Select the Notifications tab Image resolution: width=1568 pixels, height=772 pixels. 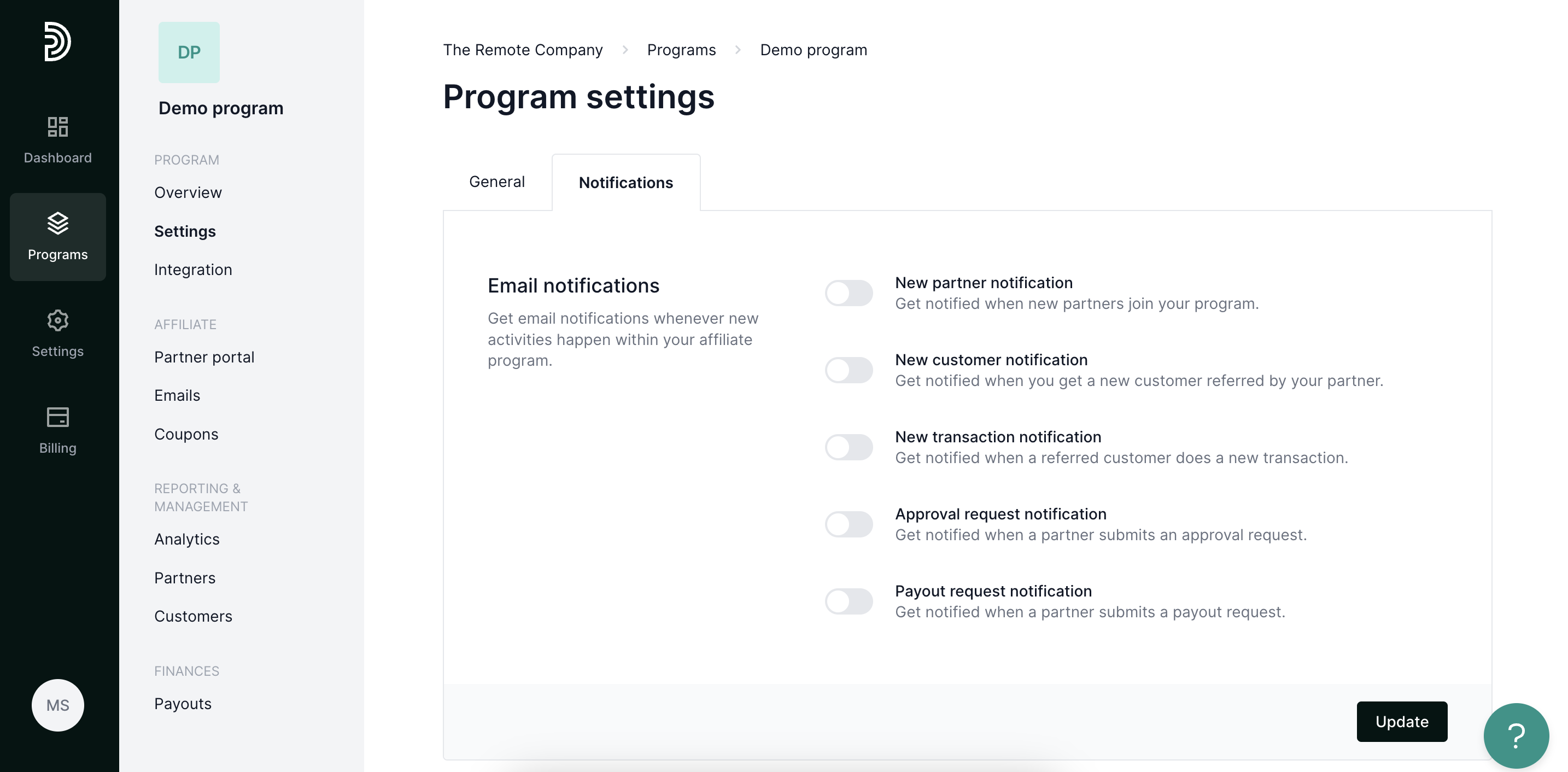click(x=626, y=183)
